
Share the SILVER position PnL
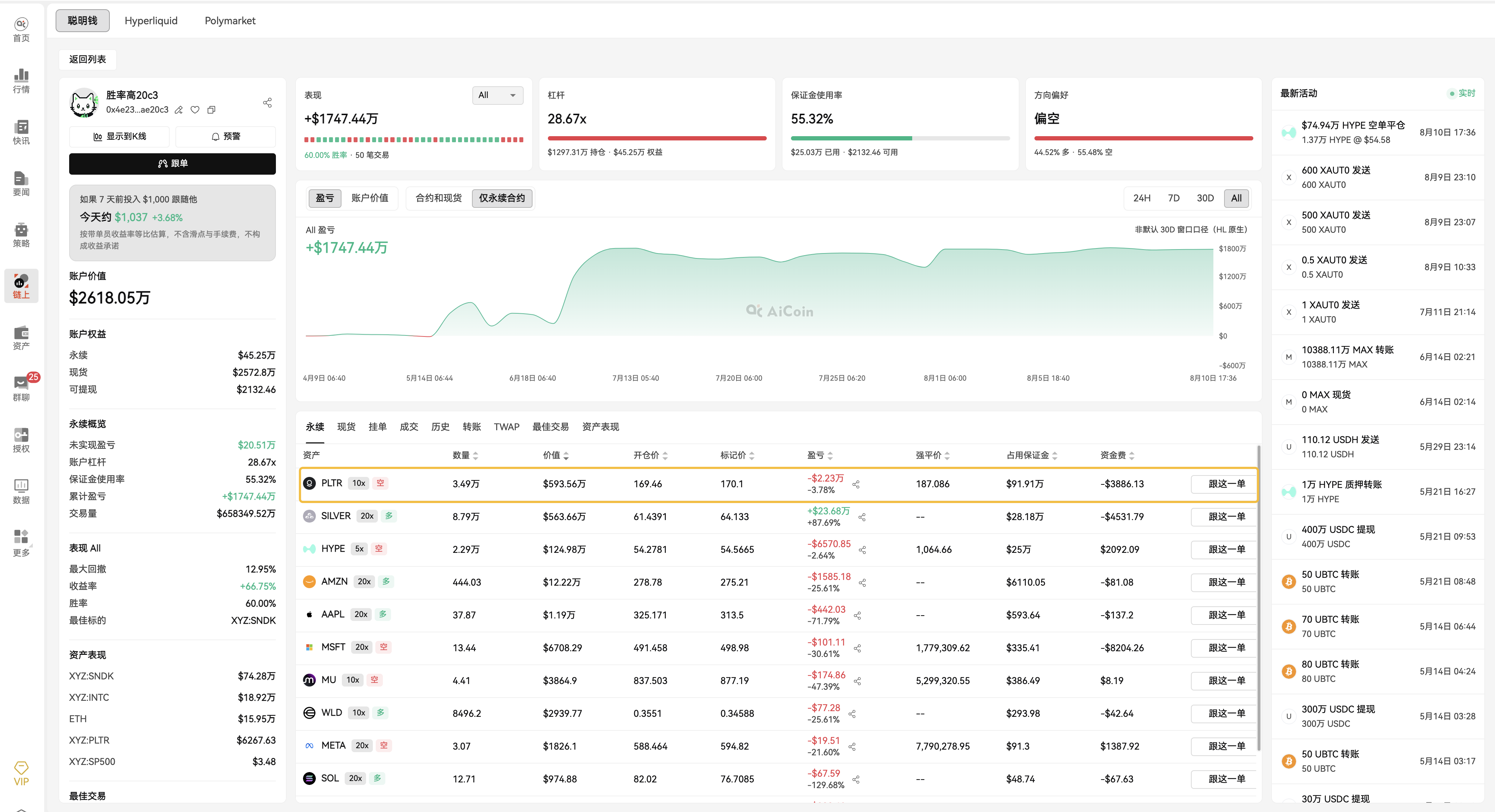[x=862, y=517]
